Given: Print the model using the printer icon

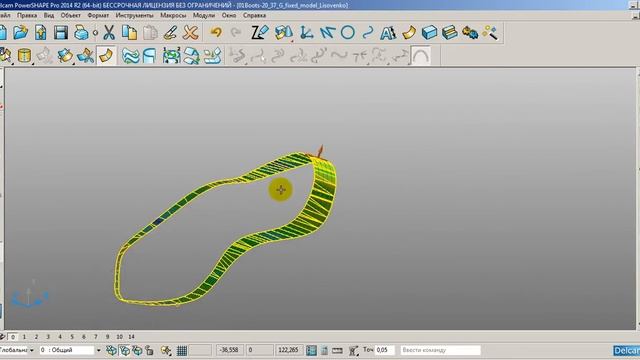Looking at the screenshot, I should pyautogui.click(x=81, y=33).
